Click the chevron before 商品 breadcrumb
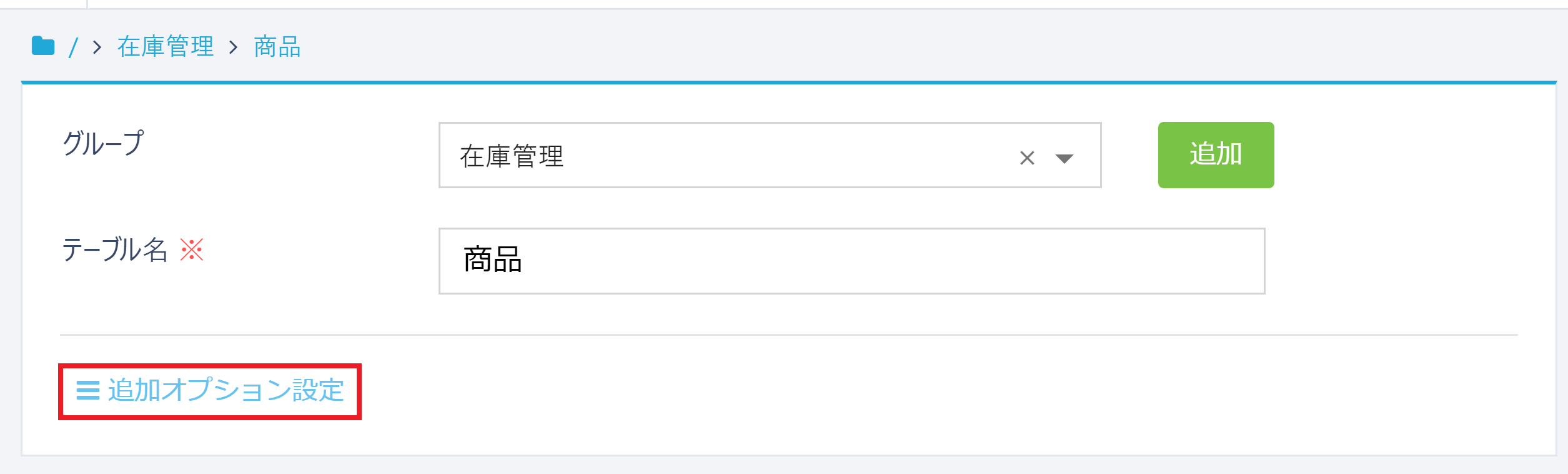The height and width of the screenshot is (474, 1568). click(234, 47)
